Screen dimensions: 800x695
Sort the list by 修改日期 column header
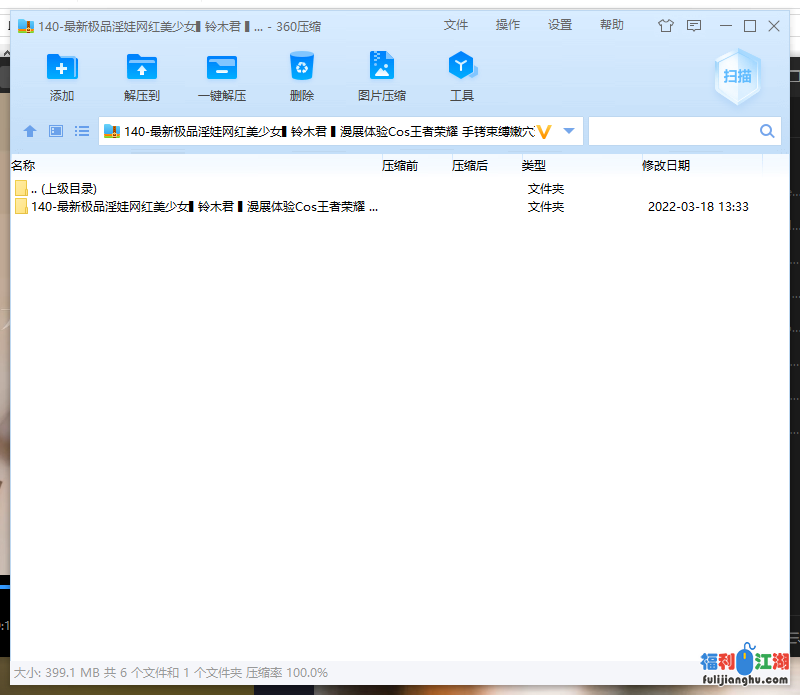(666, 165)
